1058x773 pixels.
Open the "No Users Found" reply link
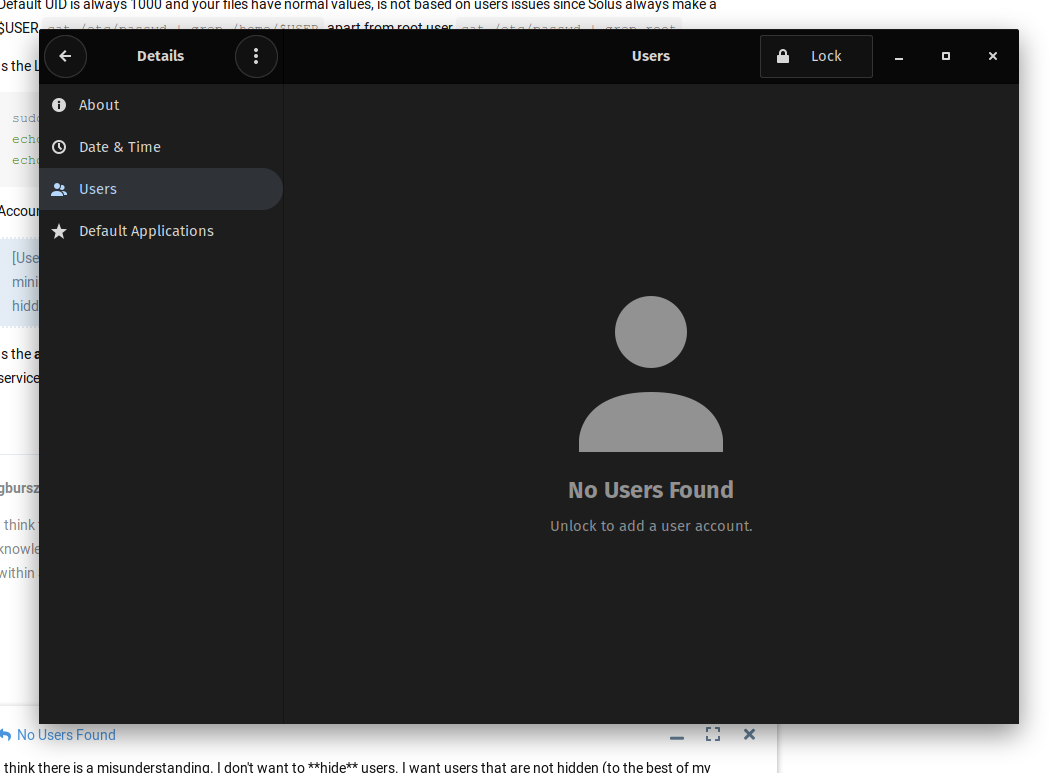66,735
